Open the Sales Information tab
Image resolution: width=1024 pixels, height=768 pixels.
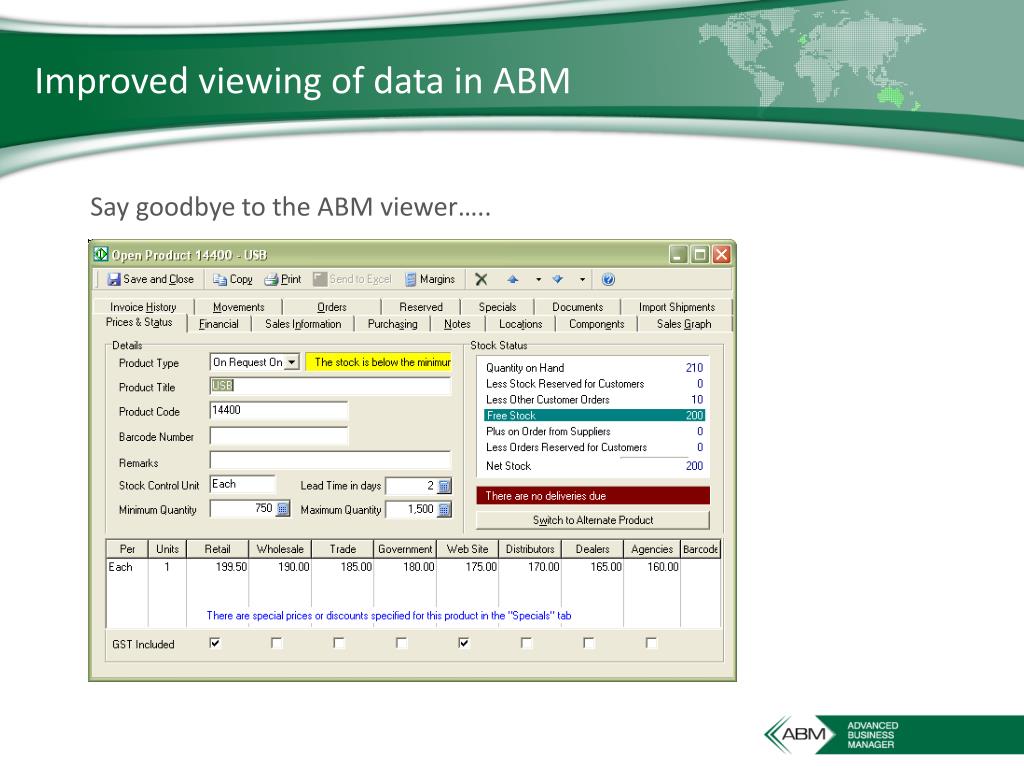coord(303,324)
